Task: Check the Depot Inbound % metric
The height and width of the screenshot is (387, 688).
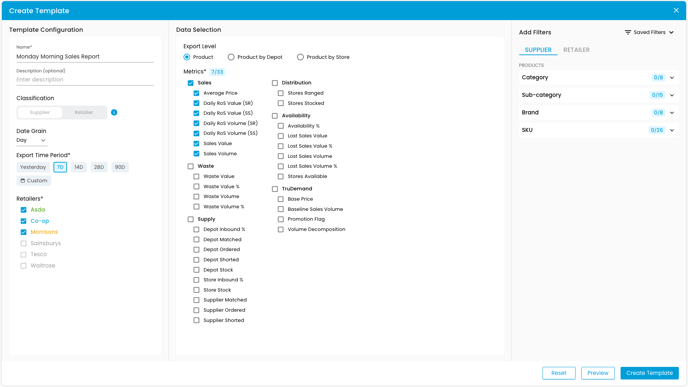Action: click(196, 229)
